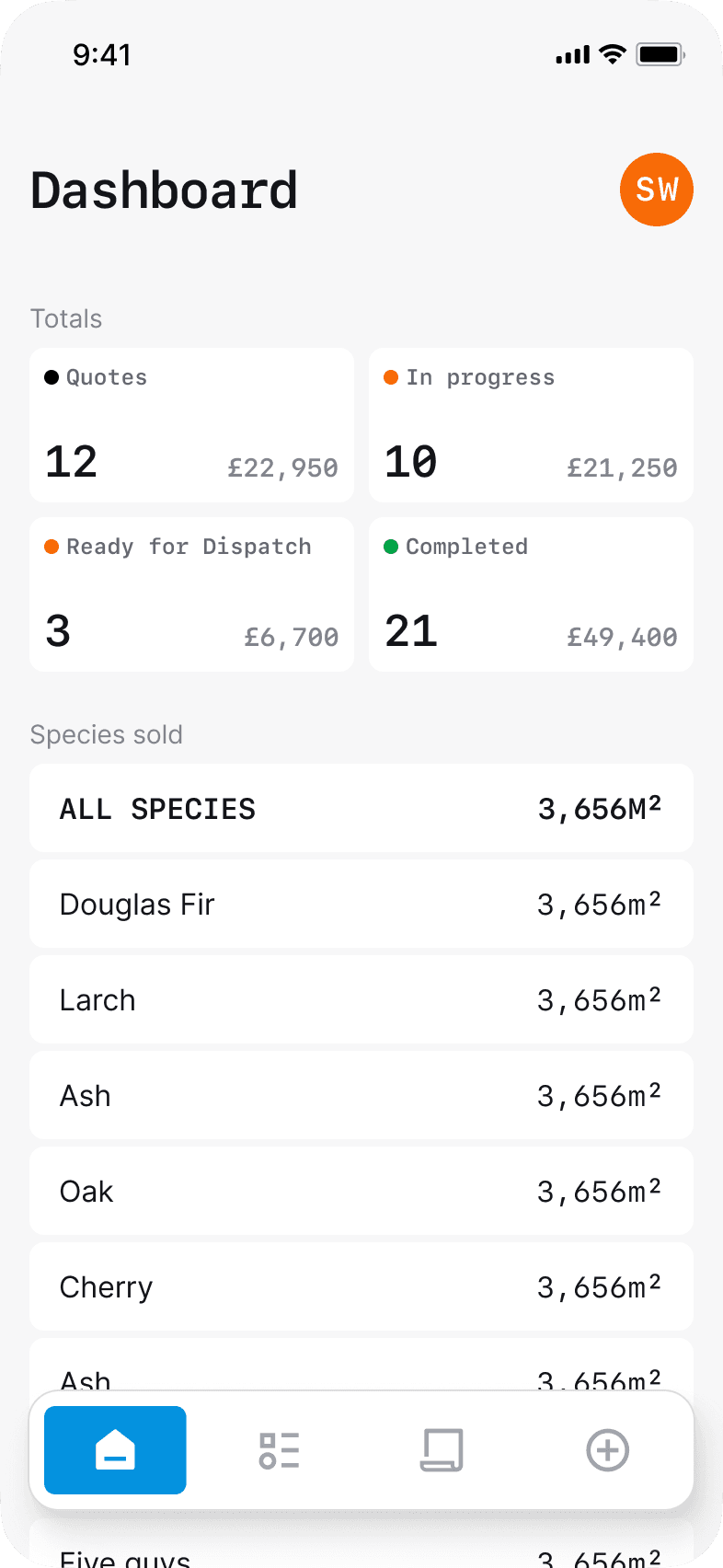Viewport: 723px width, 1568px height.
Task: Select the Larch species row
Action: click(x=361, y=1000)
